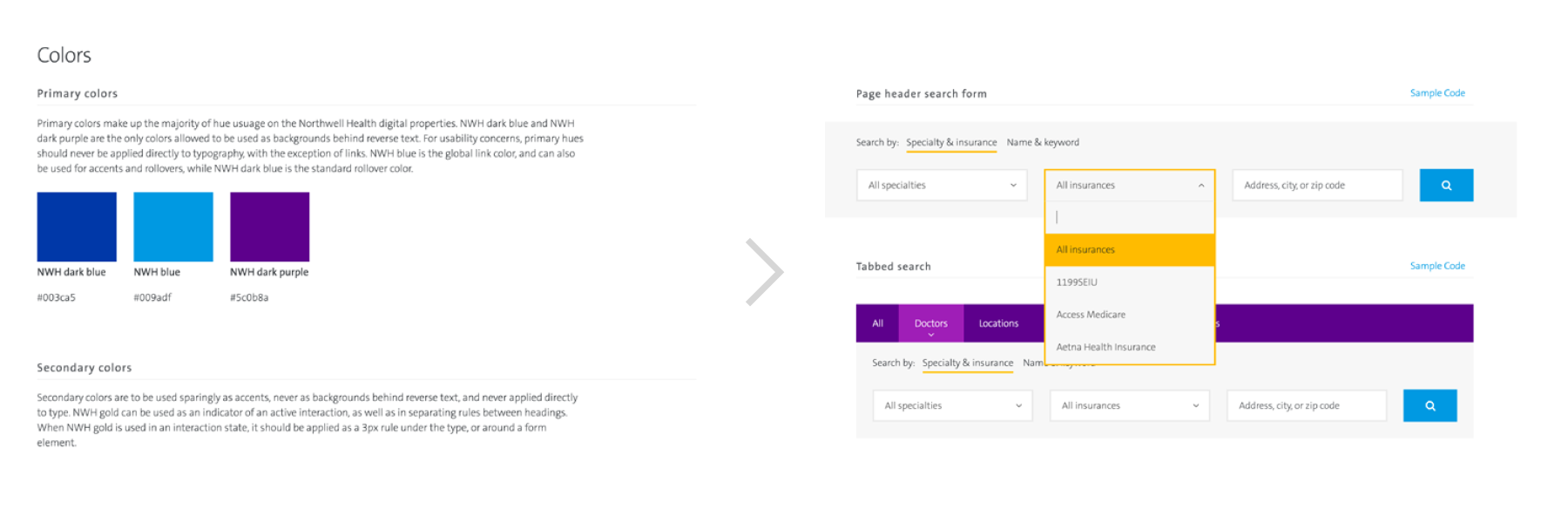Click the Primary colors section heading
The width and height of the screenshot is (1568, 523).
point(78,93)
